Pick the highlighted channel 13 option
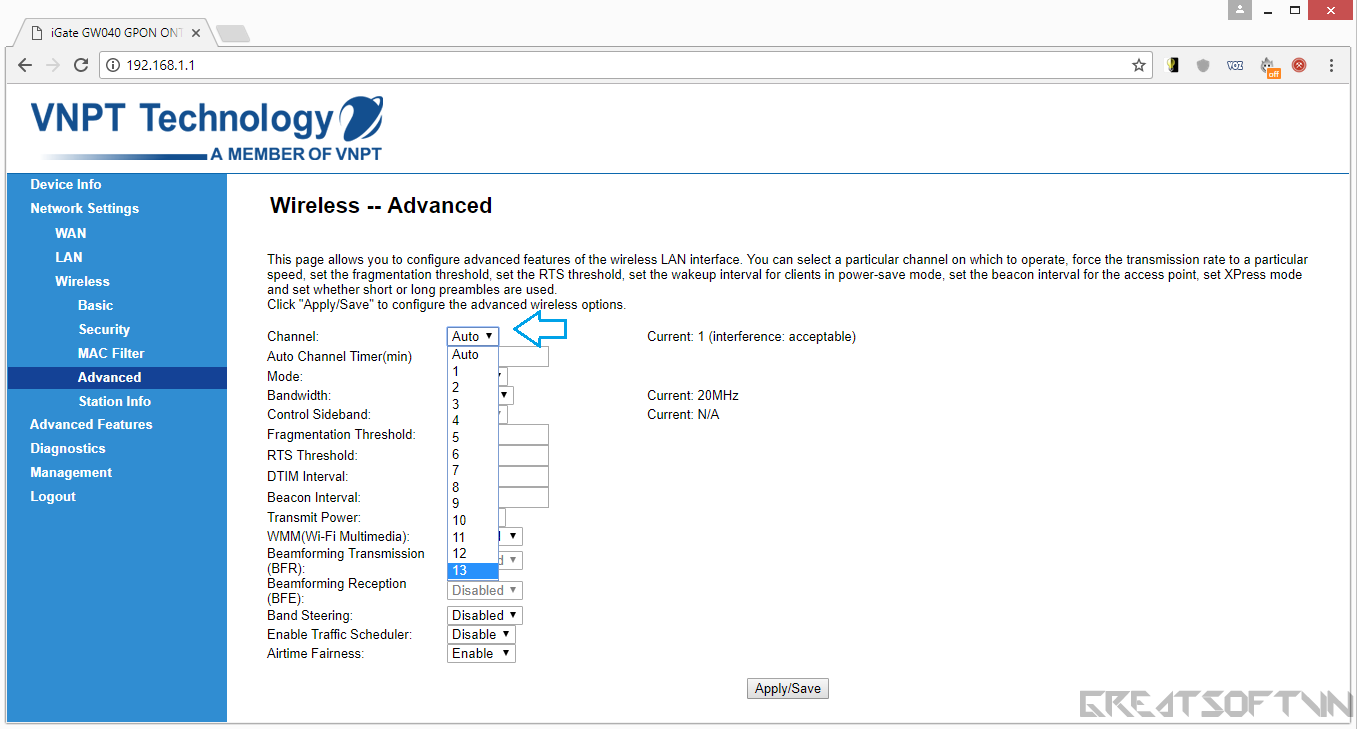This screenshot has height=729, width=1357. (x=472, y=571)
